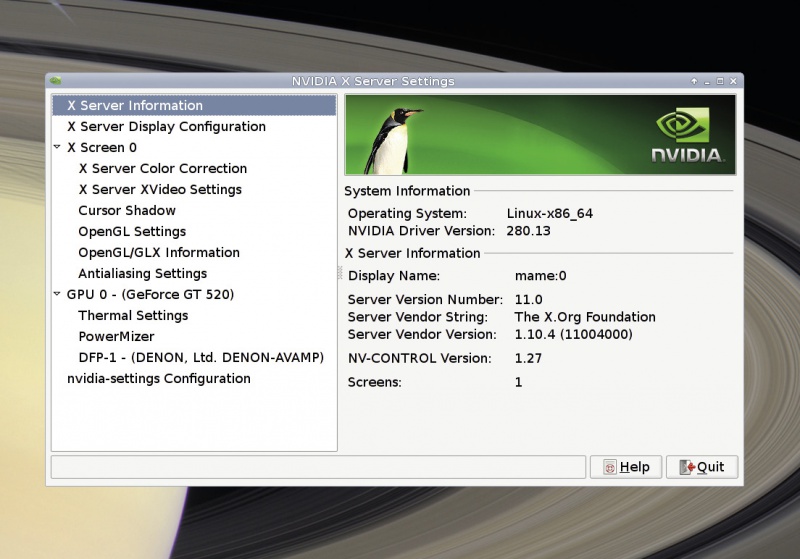Close the NVIDIA X Server Settings window

tap(733, 81)
